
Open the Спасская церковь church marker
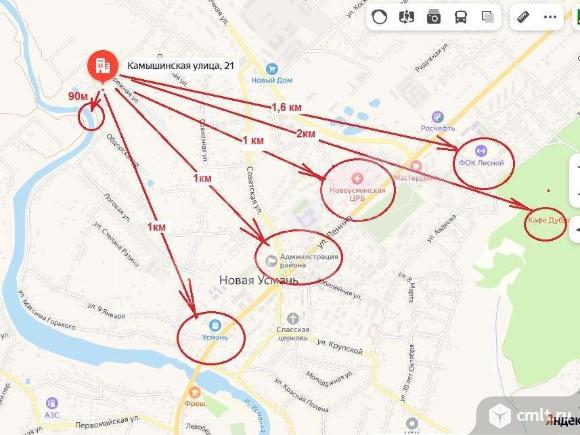pyautogui.click(x=293, y=318)
